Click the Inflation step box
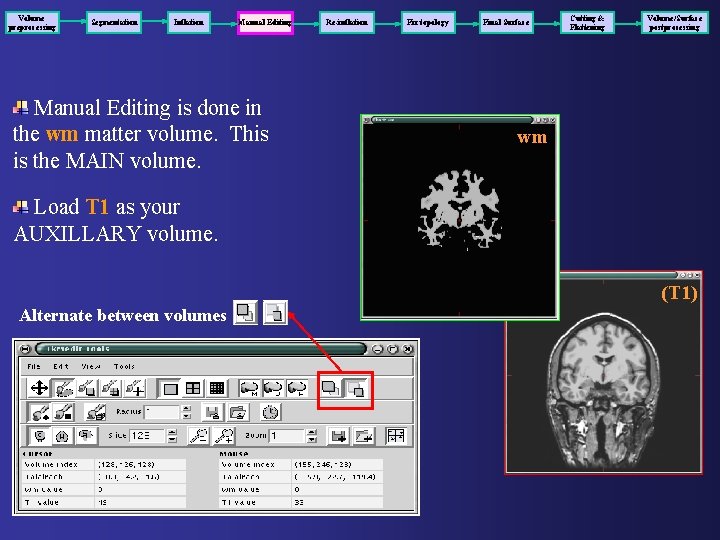The width and height of the screenshot is (720, 540). click(x=189, y=22)
